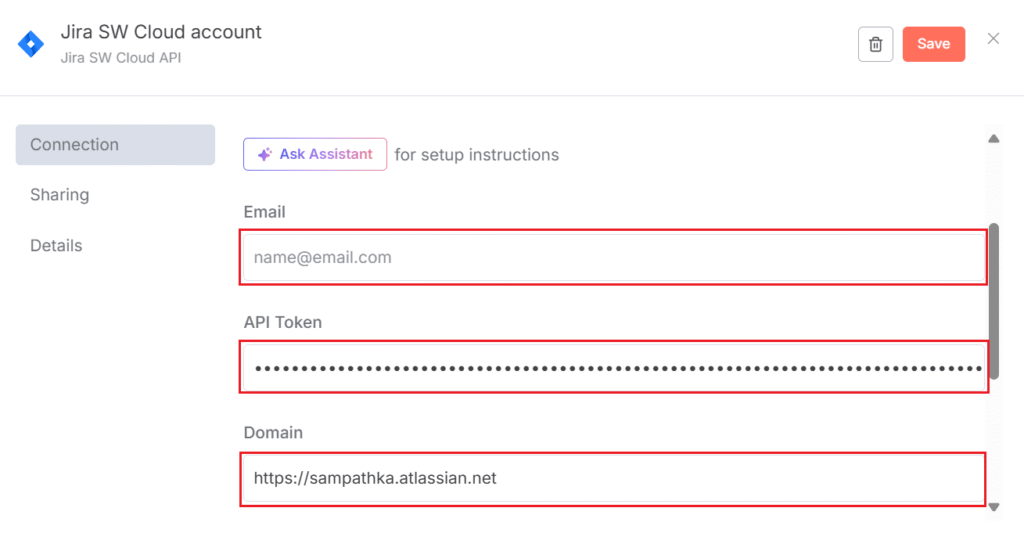Click the scrollbar down arrow
The image size is (1024, 533).
[993, 507]
